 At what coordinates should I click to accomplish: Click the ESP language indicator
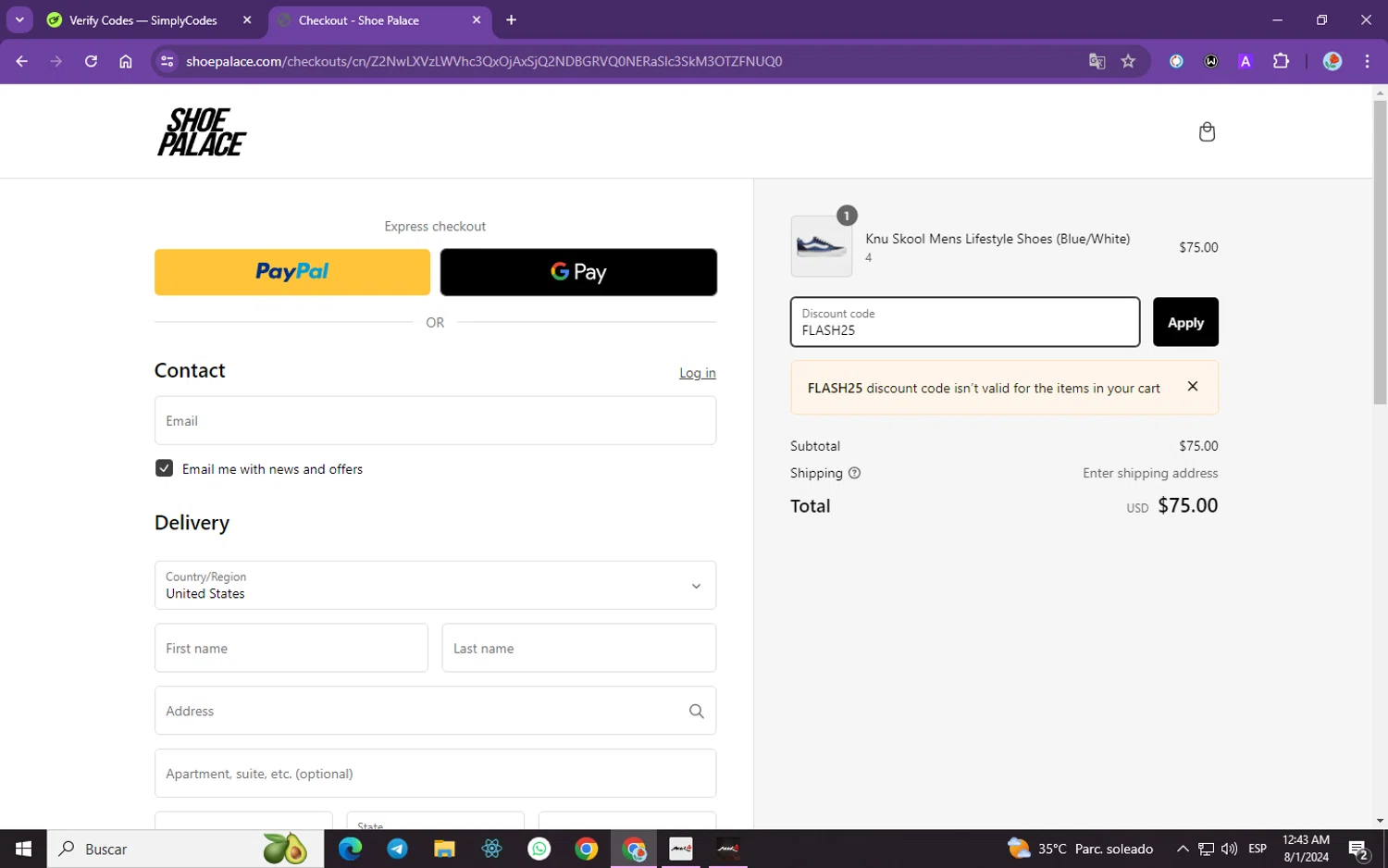[x=1258, y=849]
